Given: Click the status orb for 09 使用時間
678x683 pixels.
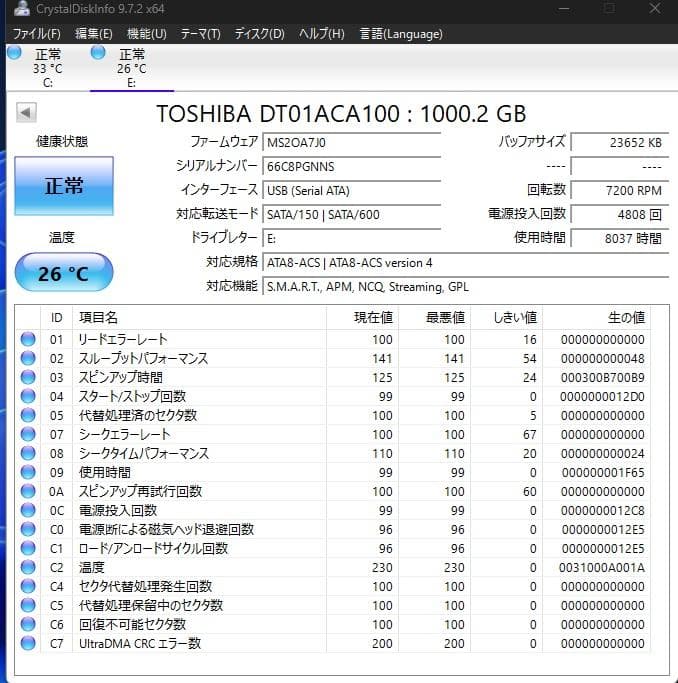Looking at the screenshot, I should pos(28,472).
